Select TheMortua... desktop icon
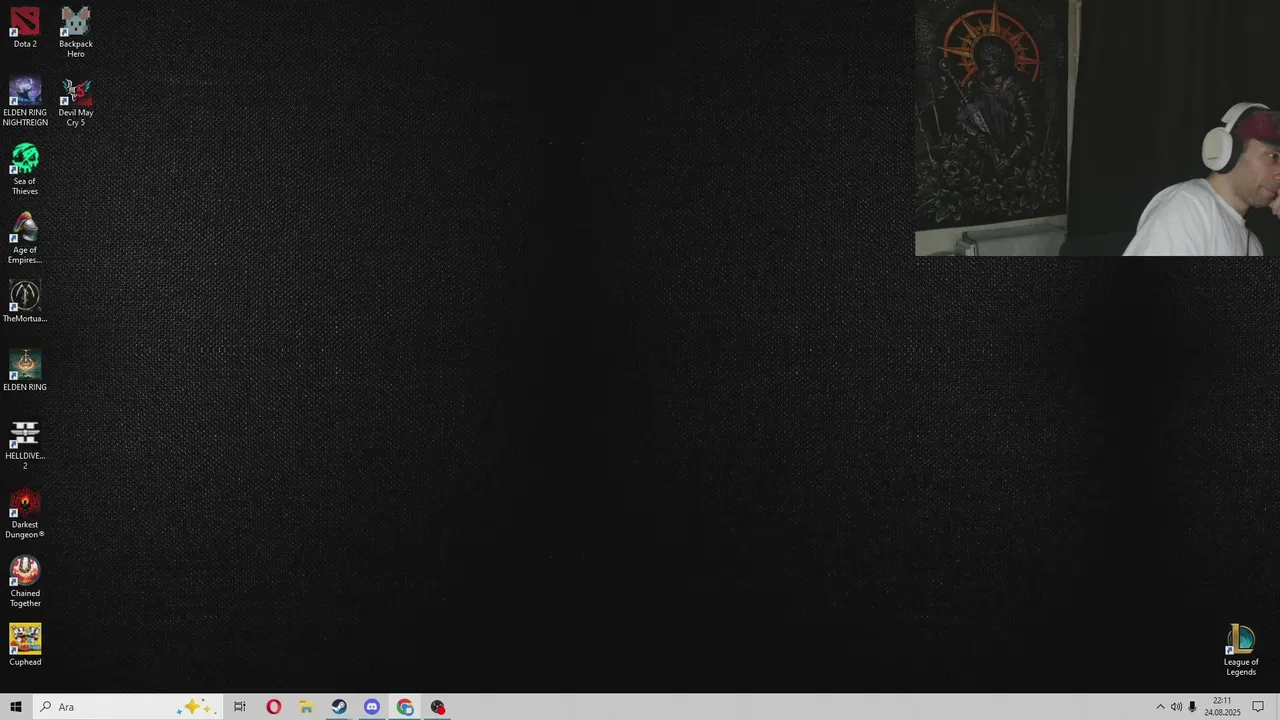1280x720 pixels. coord(25,302)
